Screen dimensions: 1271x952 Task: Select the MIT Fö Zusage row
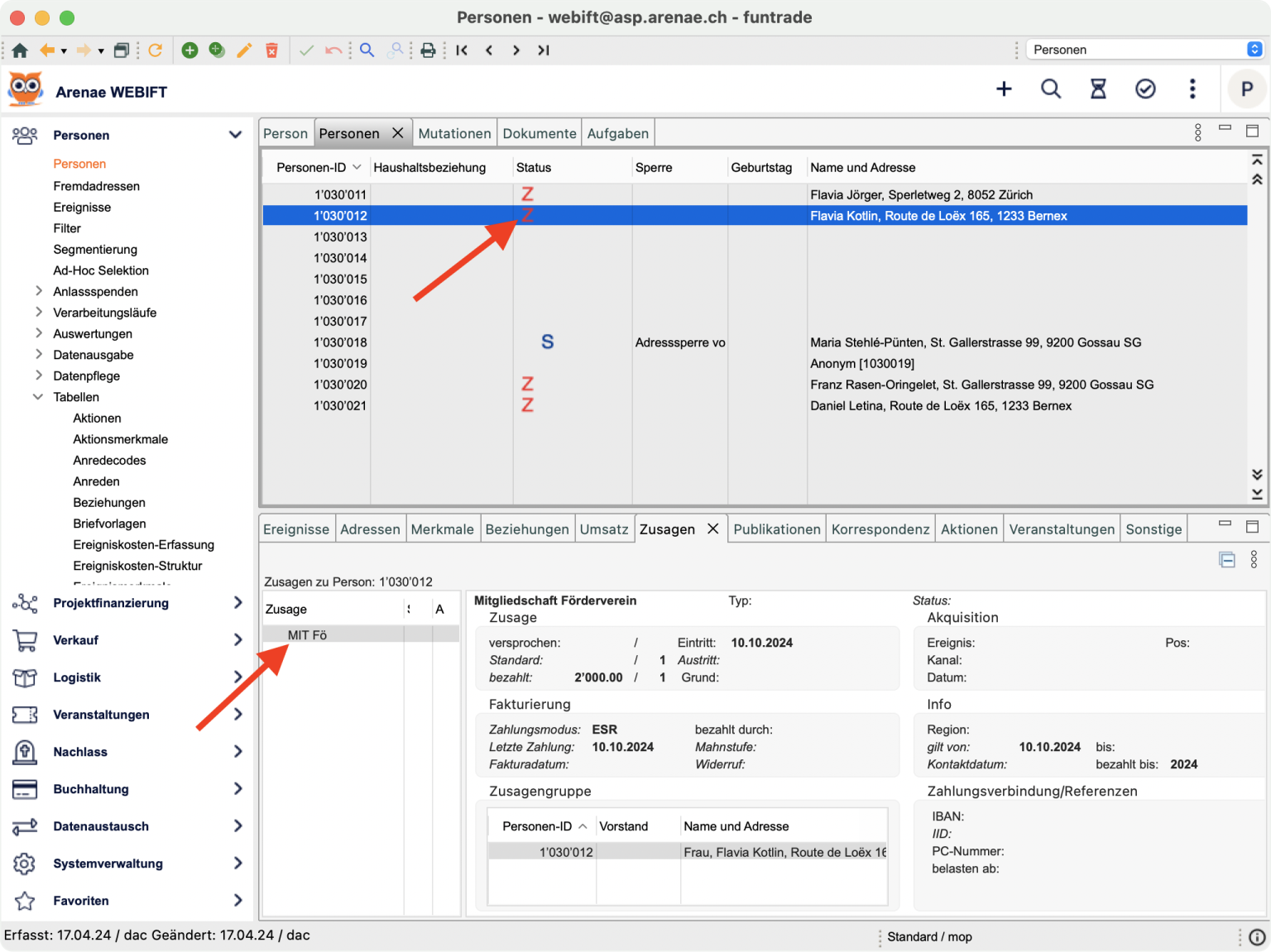pos(307,635)
